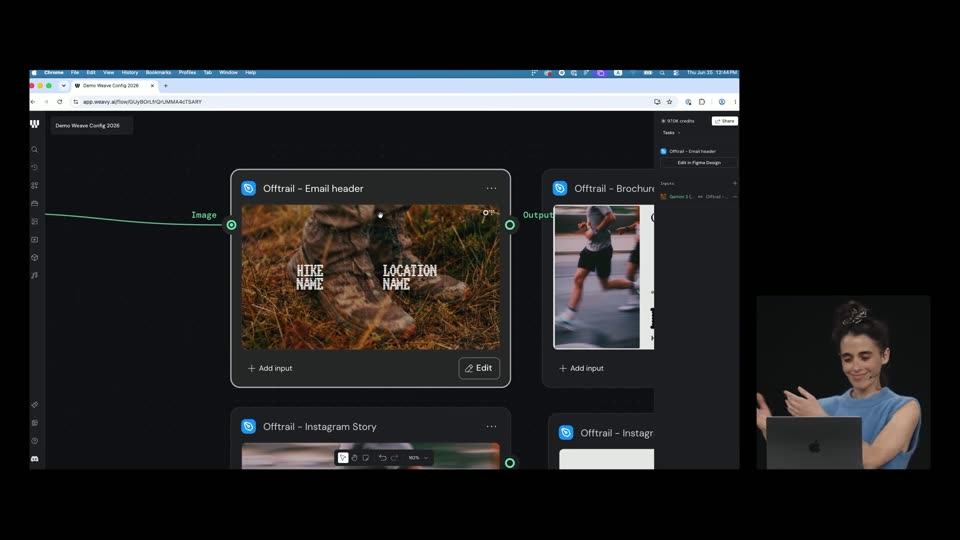Add a new input with plus icon

click(735, 183)
